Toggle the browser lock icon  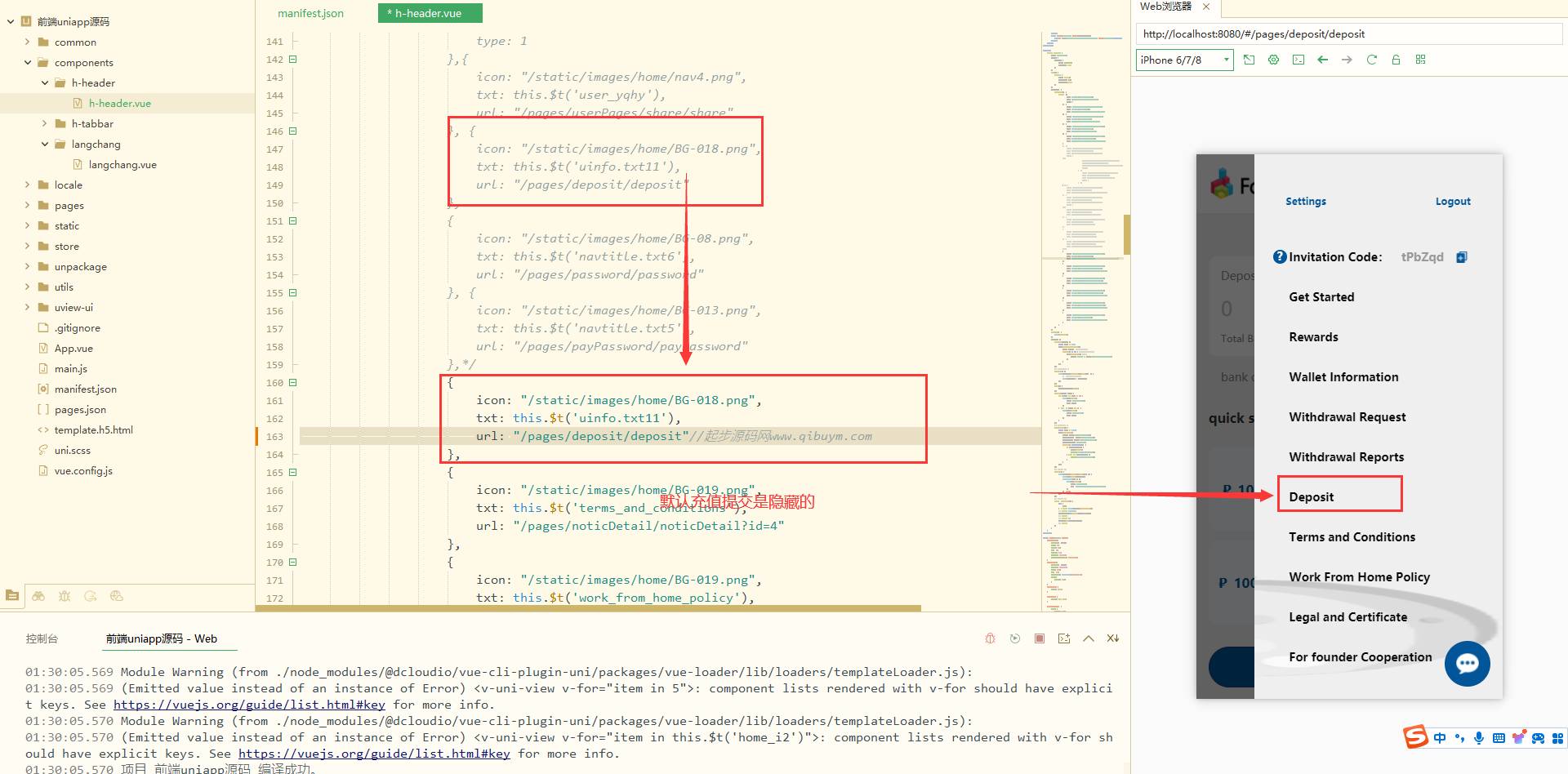[1396, 60]
